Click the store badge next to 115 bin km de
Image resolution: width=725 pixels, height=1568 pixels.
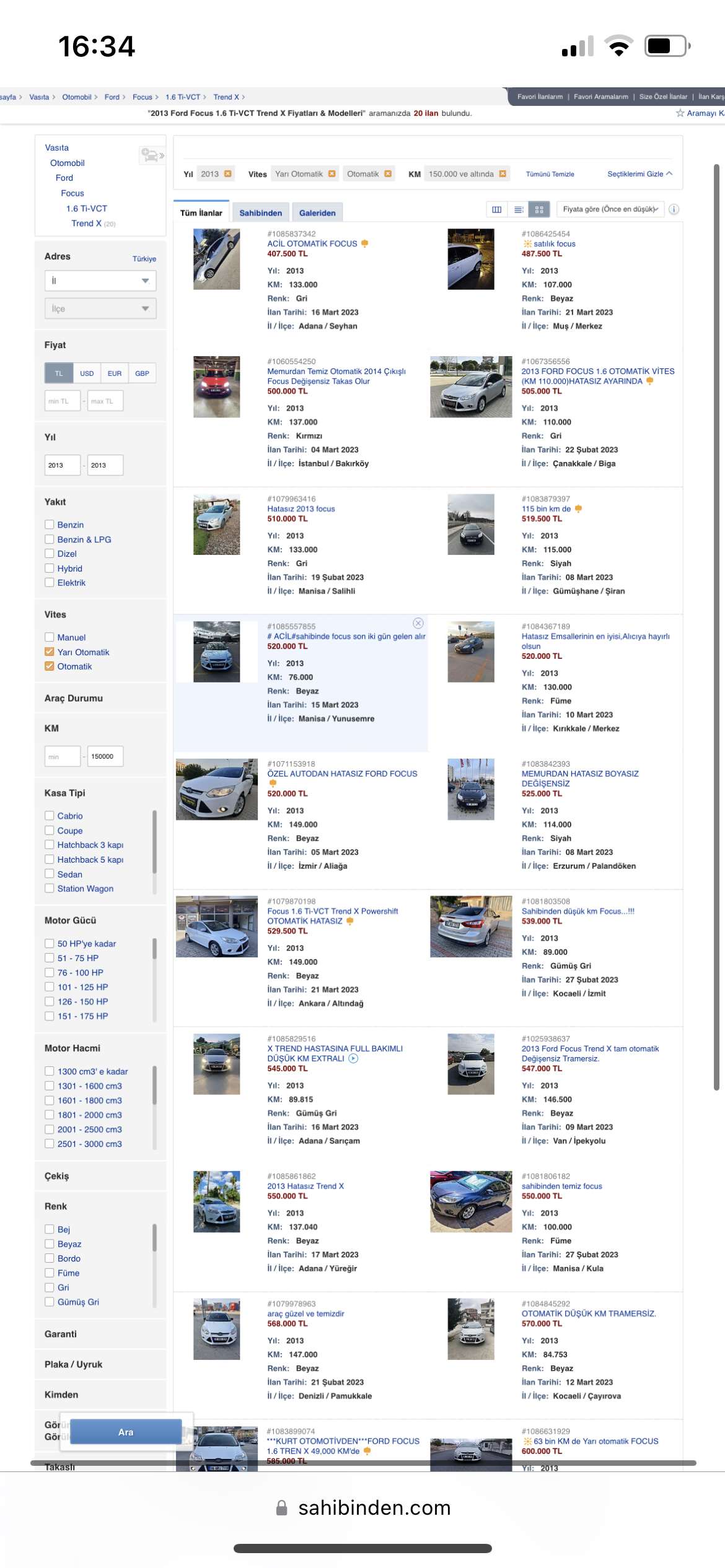[x=578, y=508]
